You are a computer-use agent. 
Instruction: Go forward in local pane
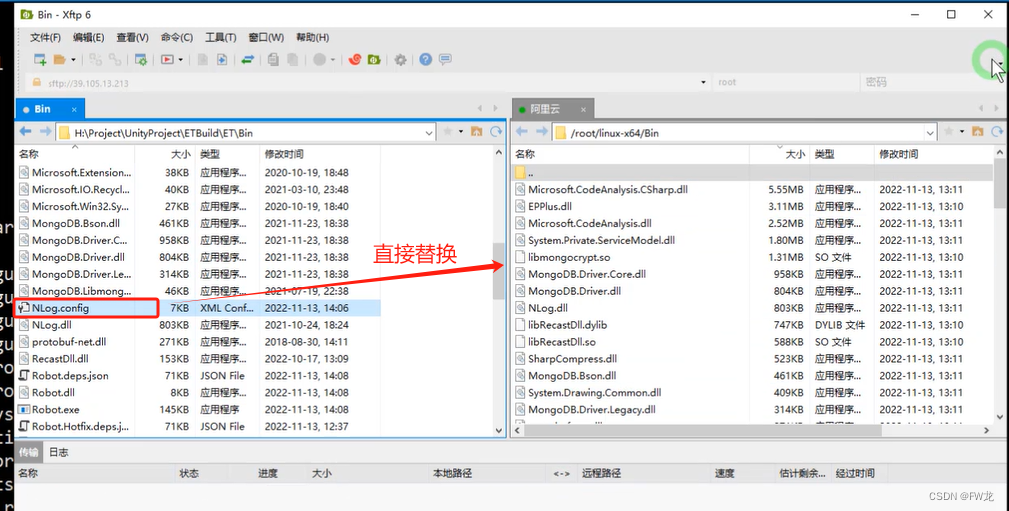45,132
